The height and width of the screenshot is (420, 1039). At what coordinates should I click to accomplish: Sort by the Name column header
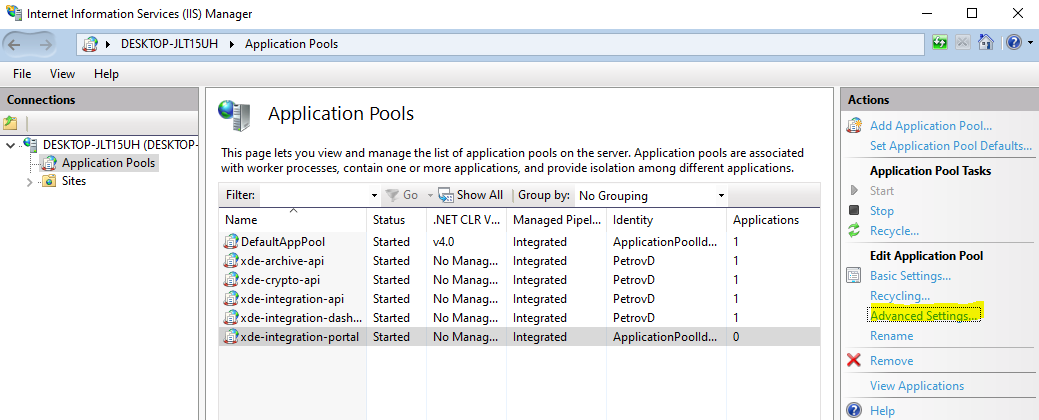pyautogui.click(x=292, y=220)
